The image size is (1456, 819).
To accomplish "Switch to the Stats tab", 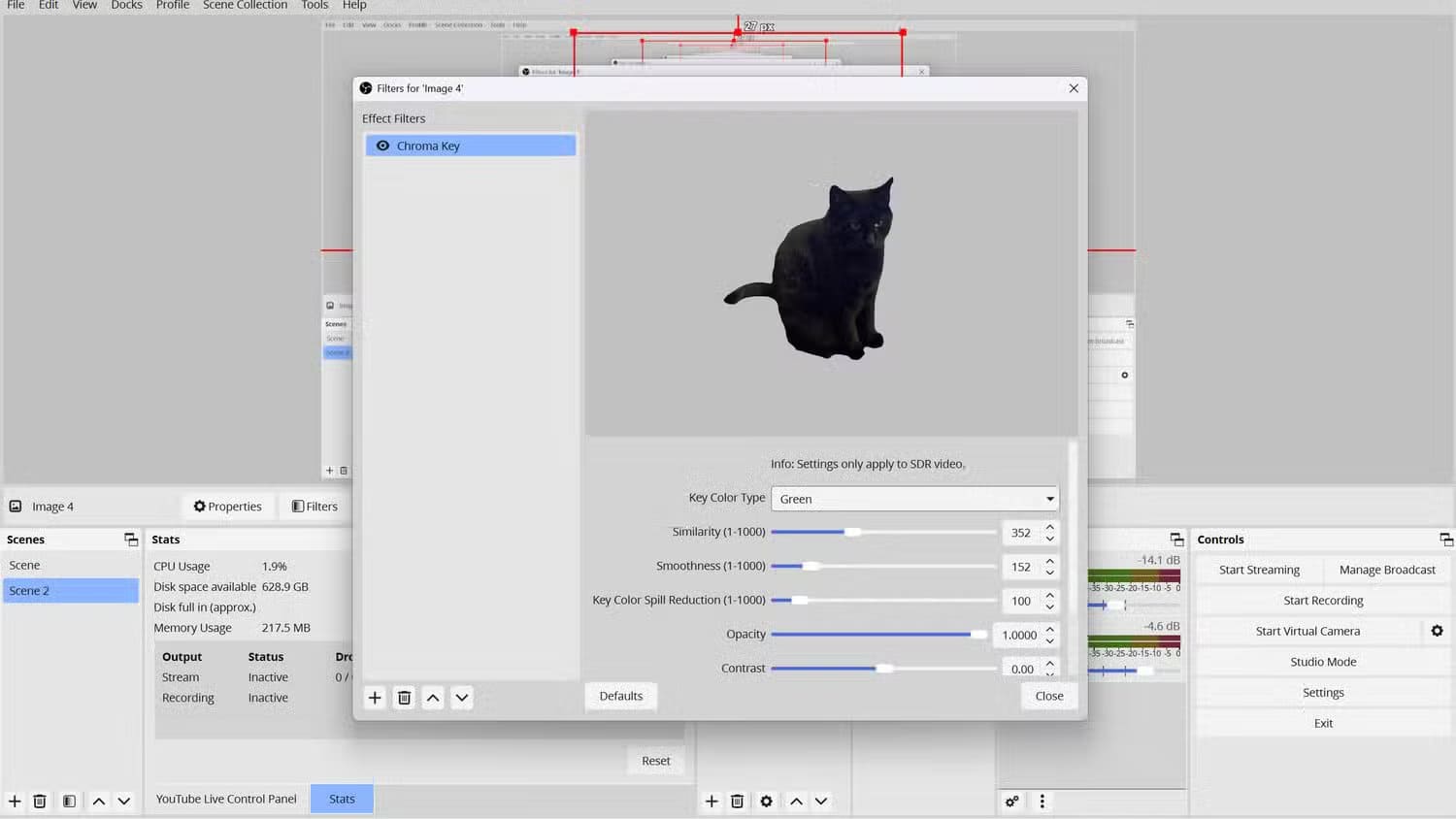I will 342,799.
